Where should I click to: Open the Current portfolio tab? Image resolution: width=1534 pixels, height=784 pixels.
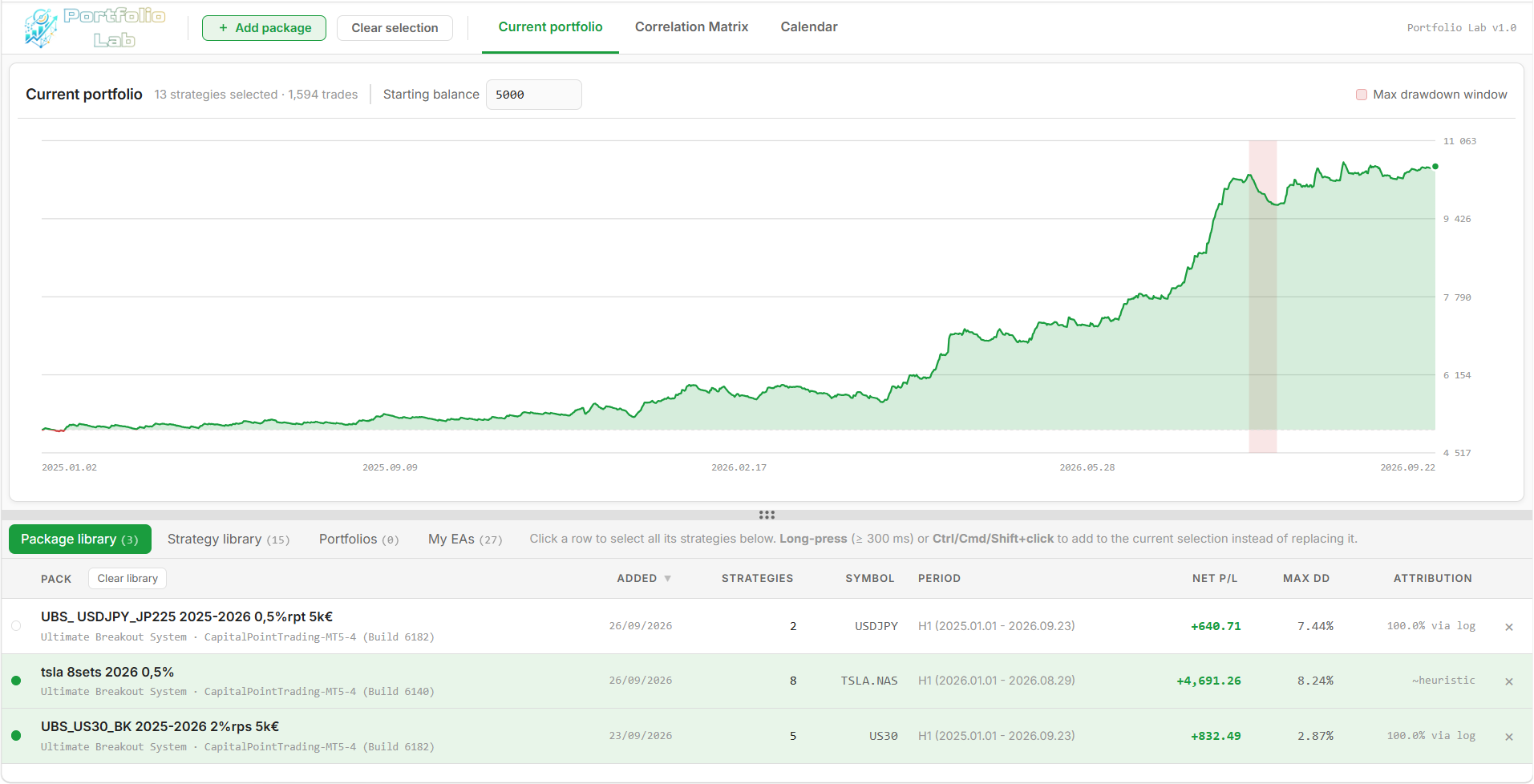click(x=550, y=27)
